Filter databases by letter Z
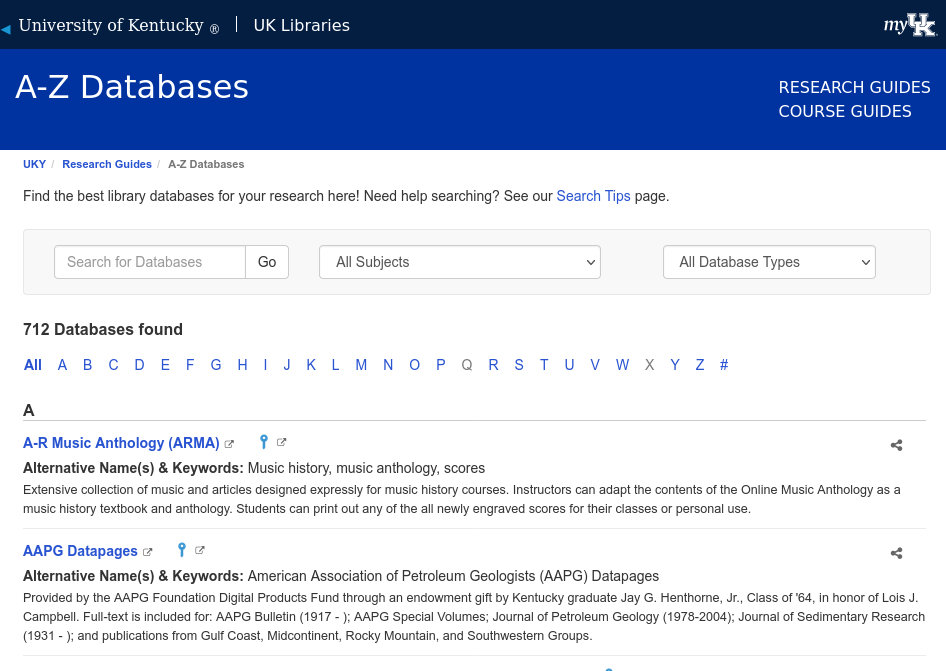The height and width of the screenshot is (671, 946). [x=700, y=365]
